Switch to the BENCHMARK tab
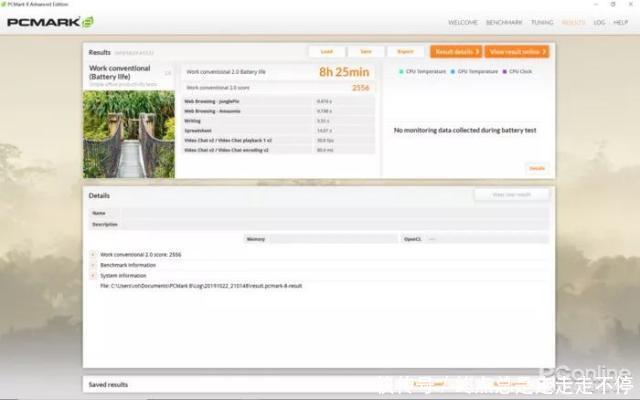Viewport: 640px width, 400px height. coord(504,22)
